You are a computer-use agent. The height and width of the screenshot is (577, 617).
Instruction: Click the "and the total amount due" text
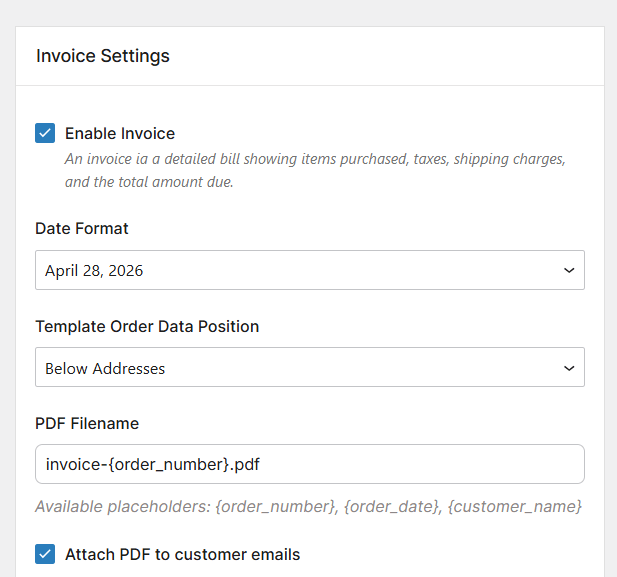149,182
